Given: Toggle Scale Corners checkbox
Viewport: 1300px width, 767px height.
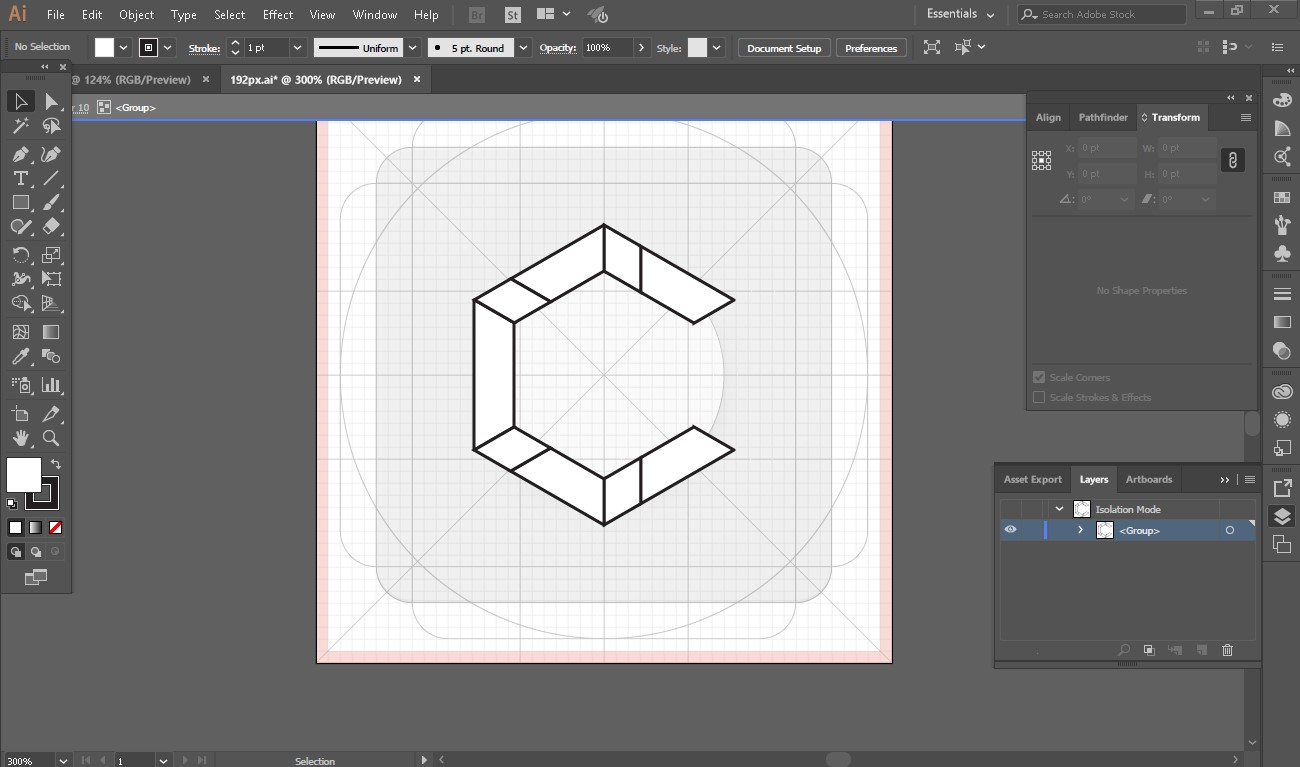Looking at the screenshot, I should coord(1039,377).
